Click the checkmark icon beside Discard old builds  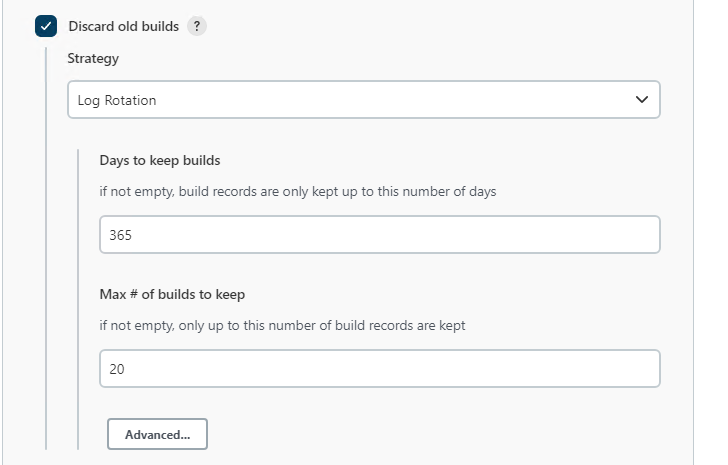pos(46,27)
